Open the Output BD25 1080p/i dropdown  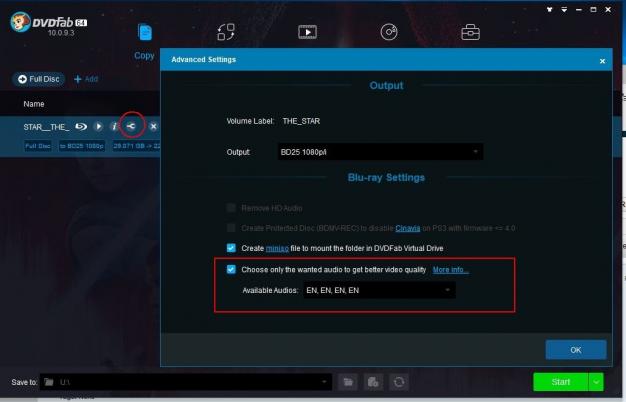point(380,152)
